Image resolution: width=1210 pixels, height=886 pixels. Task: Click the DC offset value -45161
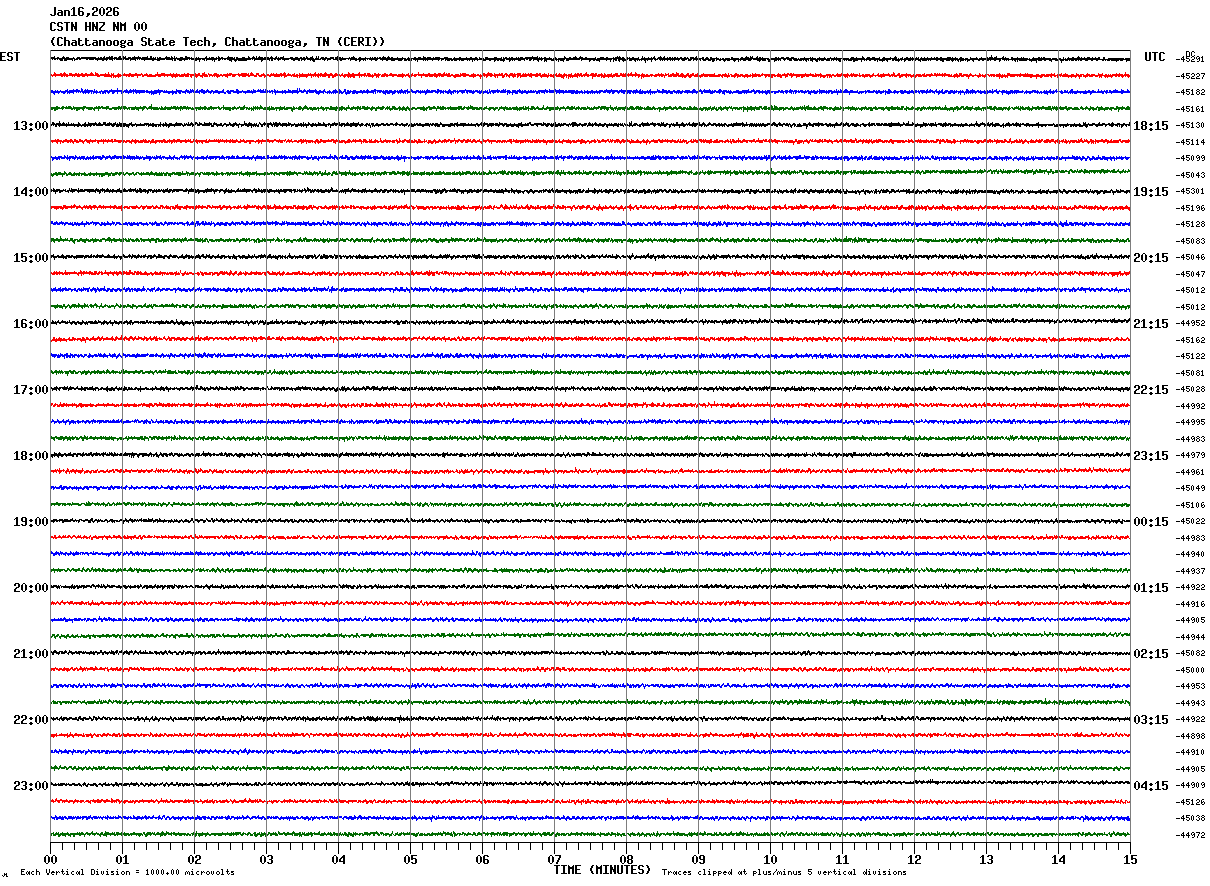click(1190, 109)
